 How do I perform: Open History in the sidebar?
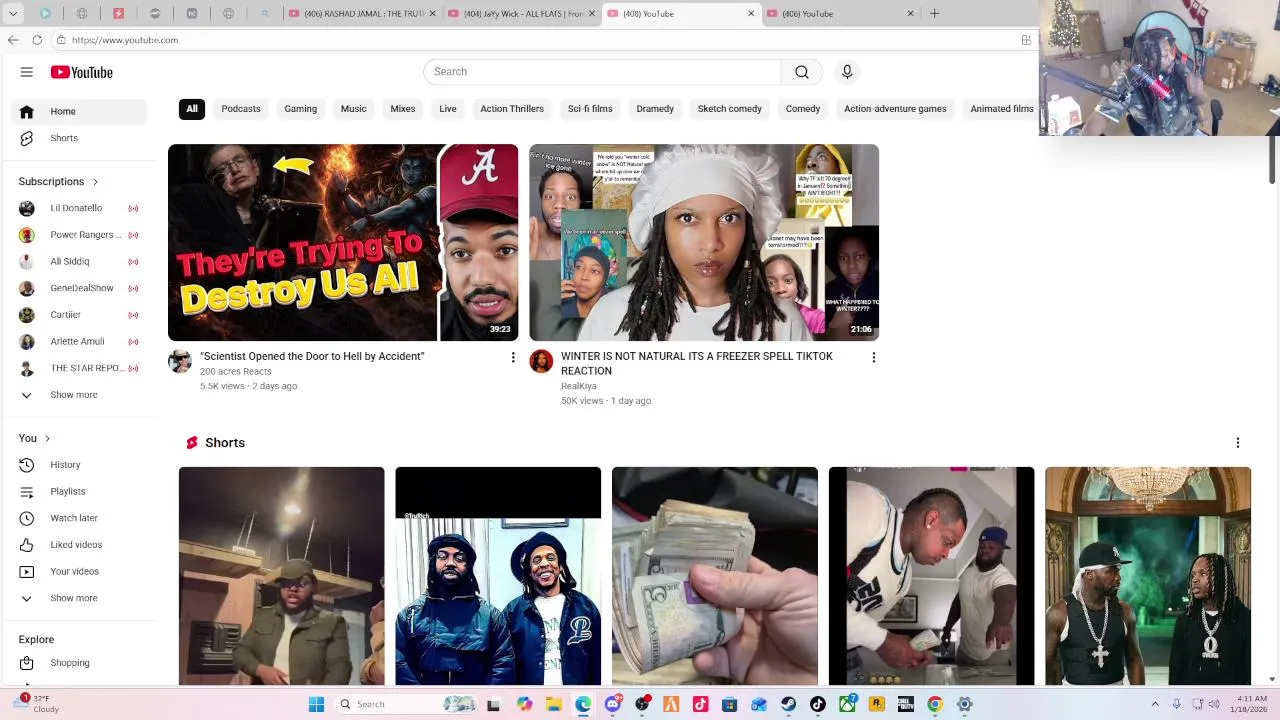point(79,465)
